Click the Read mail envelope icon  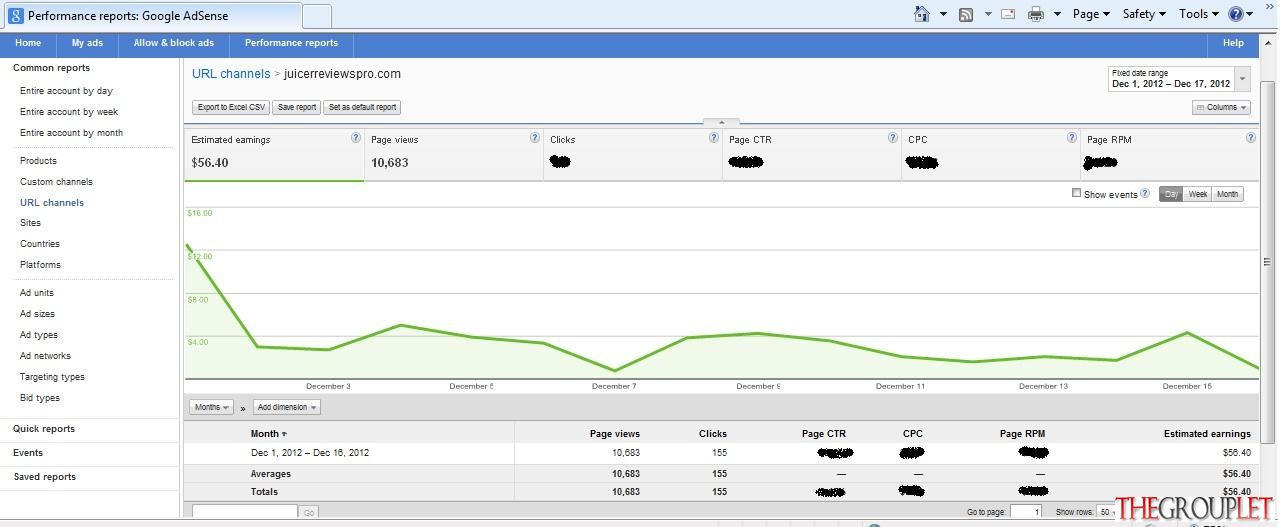point(1008,14)
